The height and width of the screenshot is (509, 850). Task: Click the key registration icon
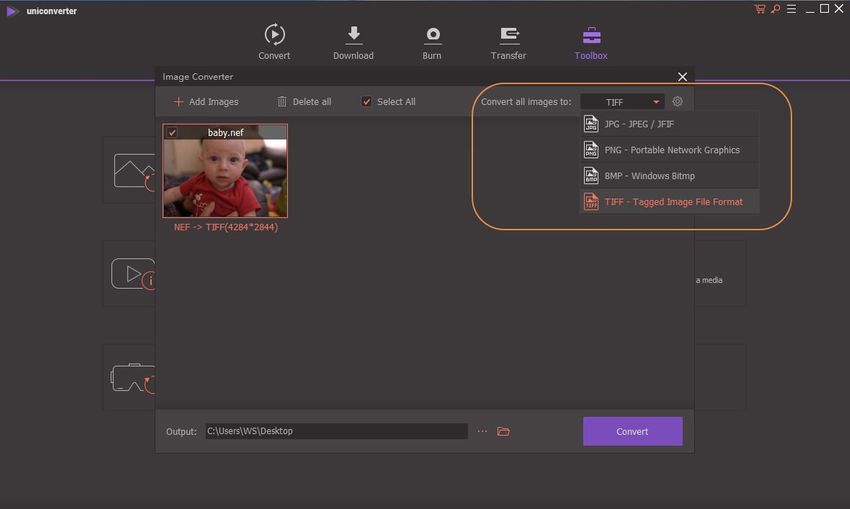tap(774, 9)
